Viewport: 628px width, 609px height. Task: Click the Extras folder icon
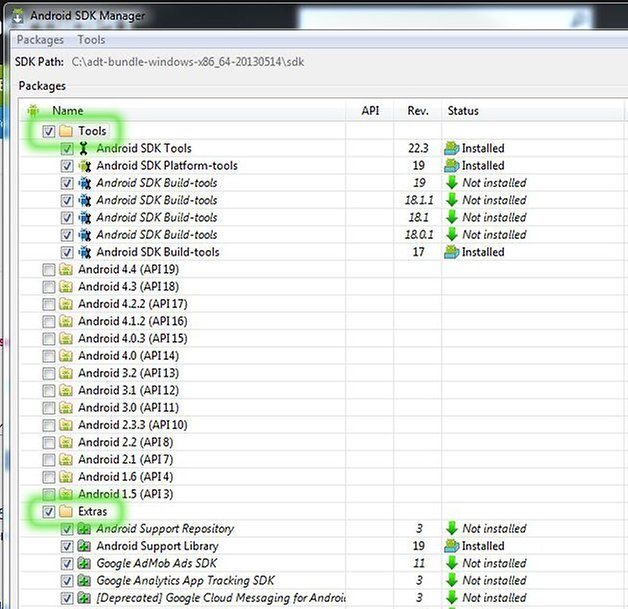tap(66, 511)
